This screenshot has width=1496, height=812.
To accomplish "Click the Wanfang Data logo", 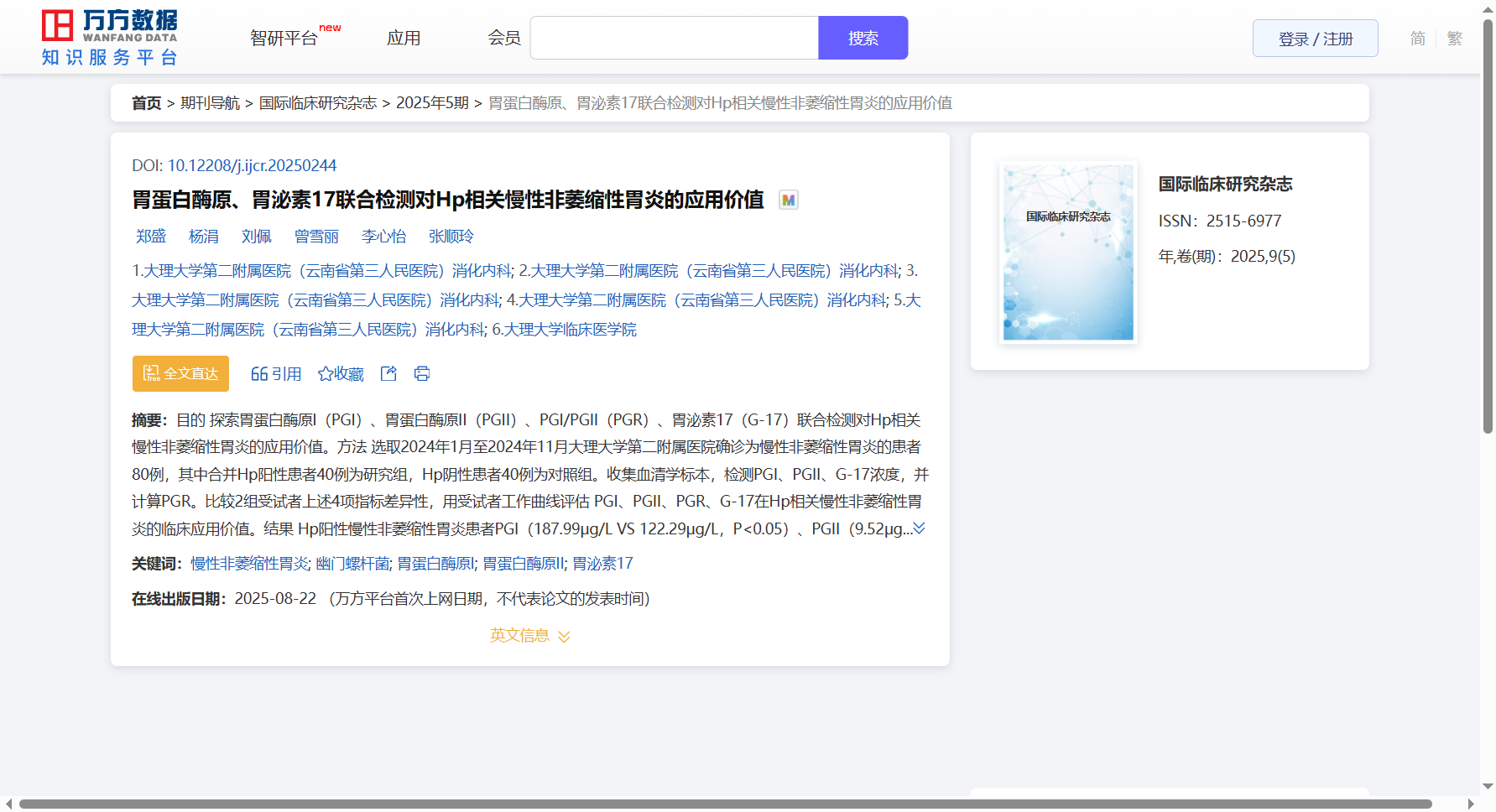I will coord(109,38).
